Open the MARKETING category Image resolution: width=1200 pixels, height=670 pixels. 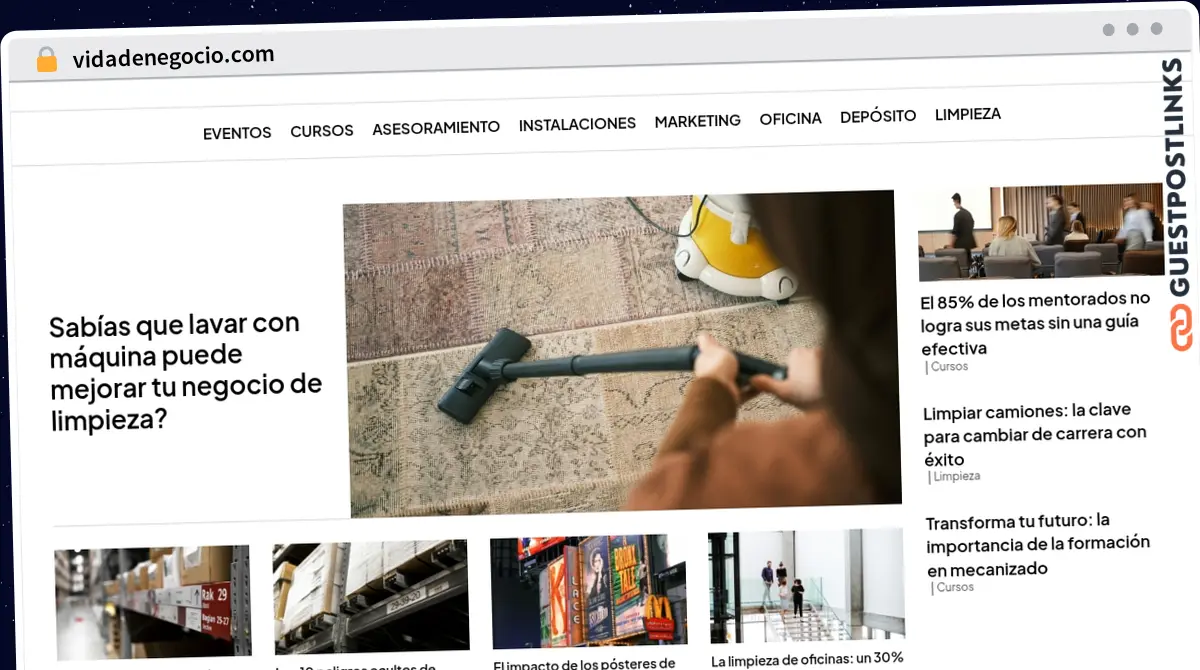(698, 121)
